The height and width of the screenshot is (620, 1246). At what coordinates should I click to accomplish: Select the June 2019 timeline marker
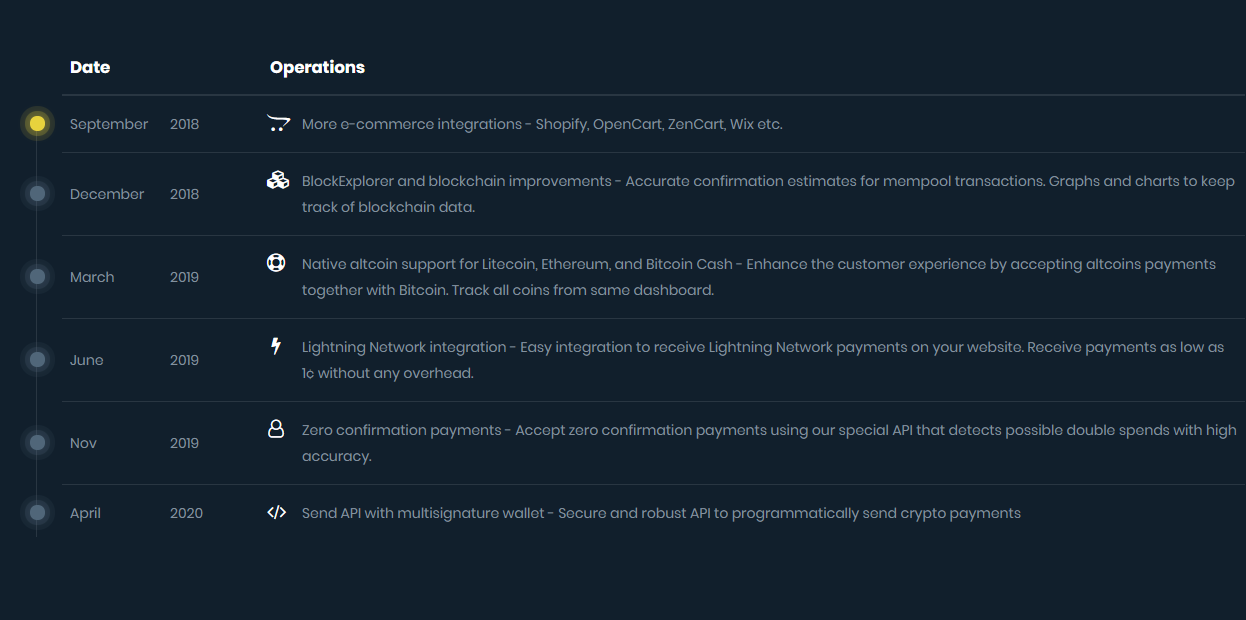pos(37,360)
